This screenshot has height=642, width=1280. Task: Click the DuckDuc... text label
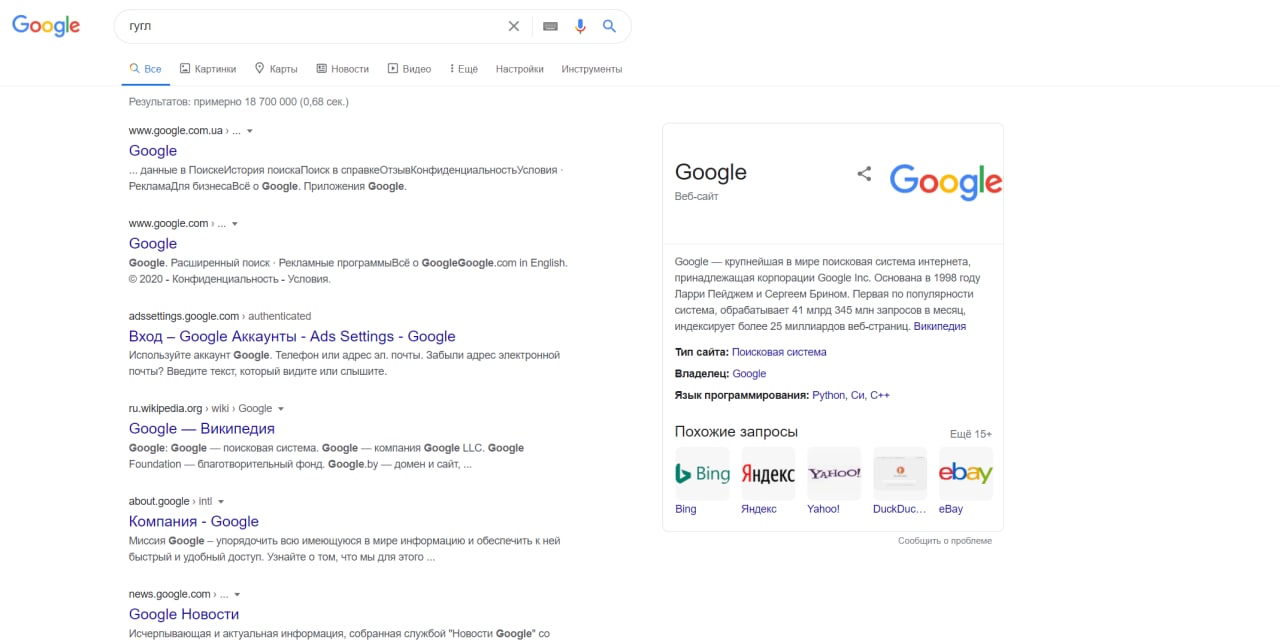click(x=900, y=509)
